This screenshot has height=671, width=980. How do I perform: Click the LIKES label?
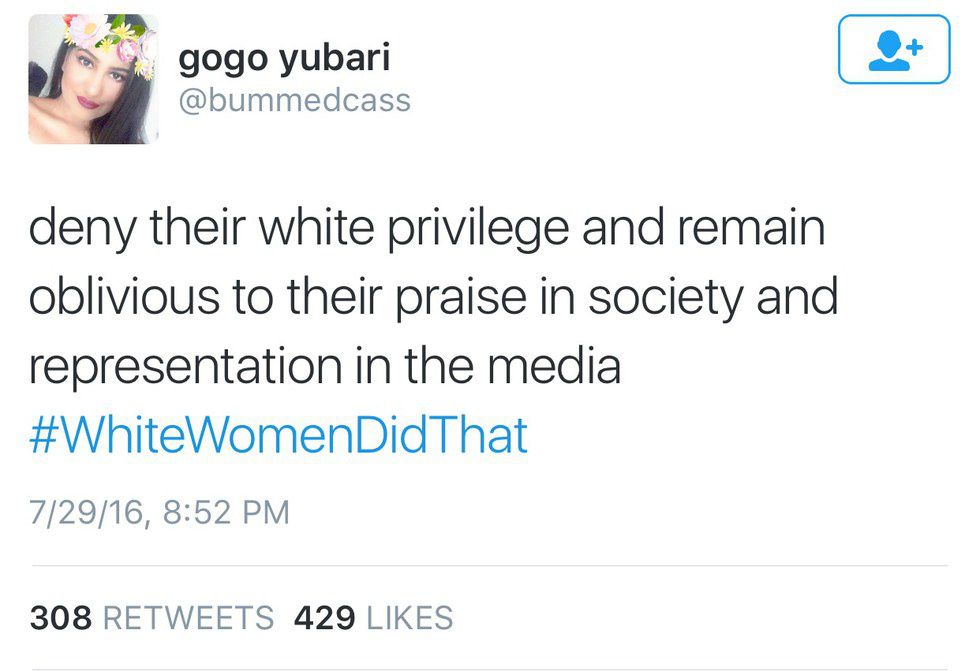point(410,618)
